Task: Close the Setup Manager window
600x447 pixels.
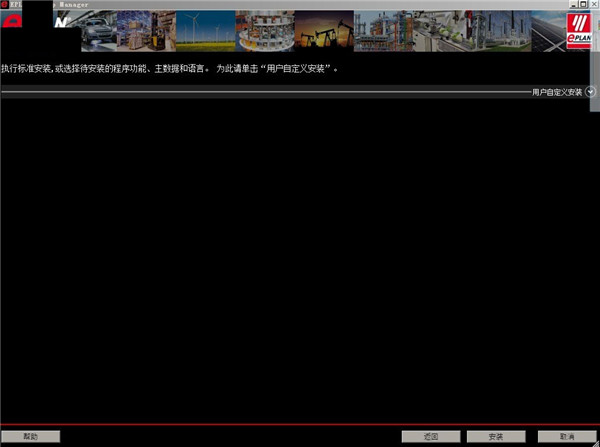Action: 593,5
